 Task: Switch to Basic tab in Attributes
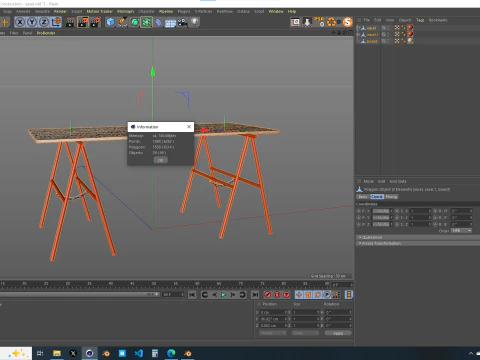363,197
